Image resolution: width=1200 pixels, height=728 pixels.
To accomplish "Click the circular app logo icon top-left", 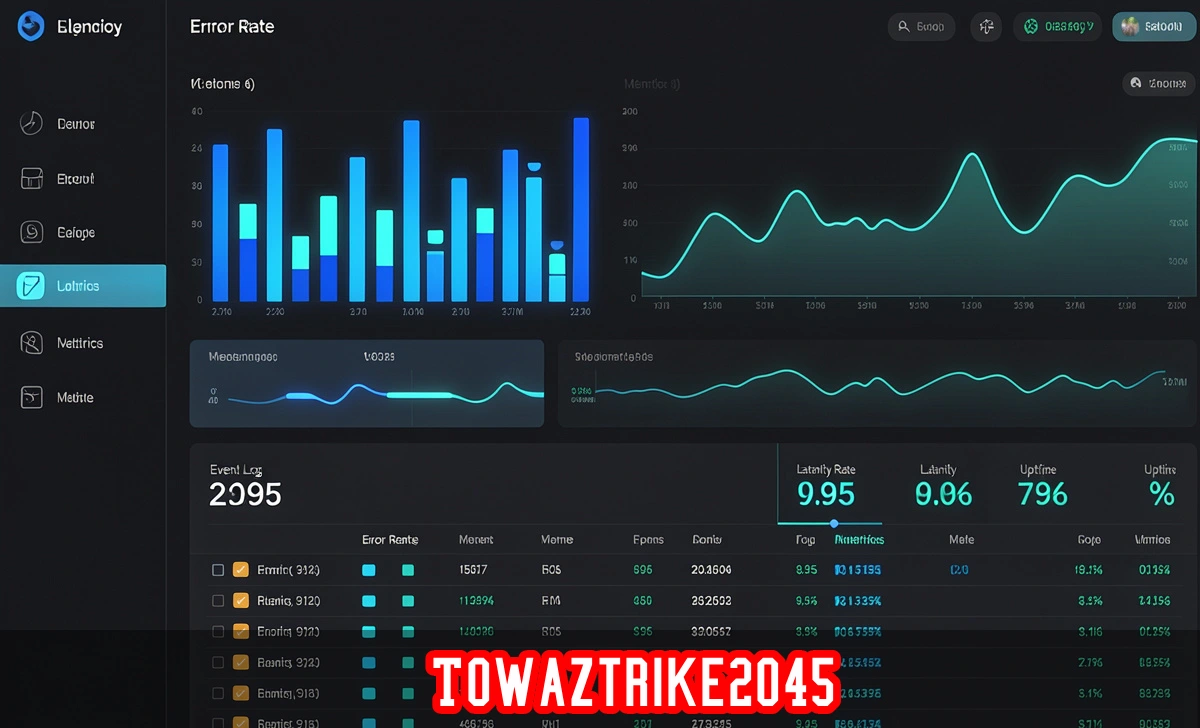I will (30, 26).
